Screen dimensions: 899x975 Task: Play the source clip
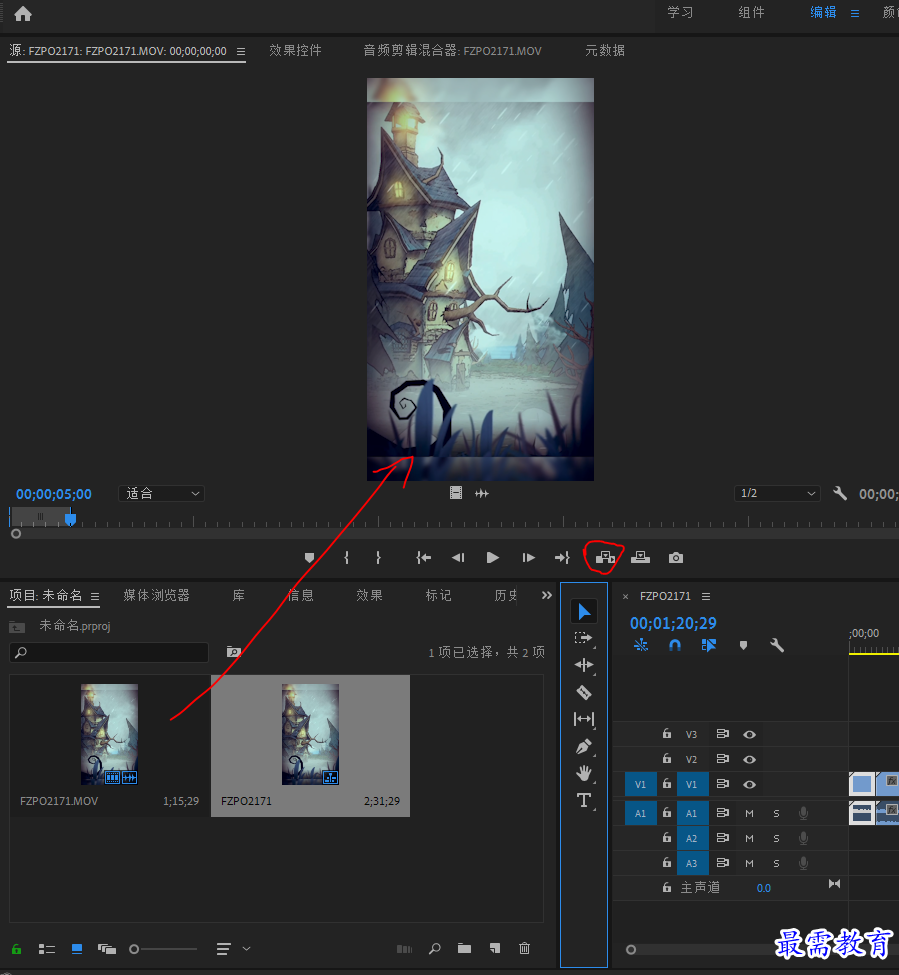(x=492, y=558)
